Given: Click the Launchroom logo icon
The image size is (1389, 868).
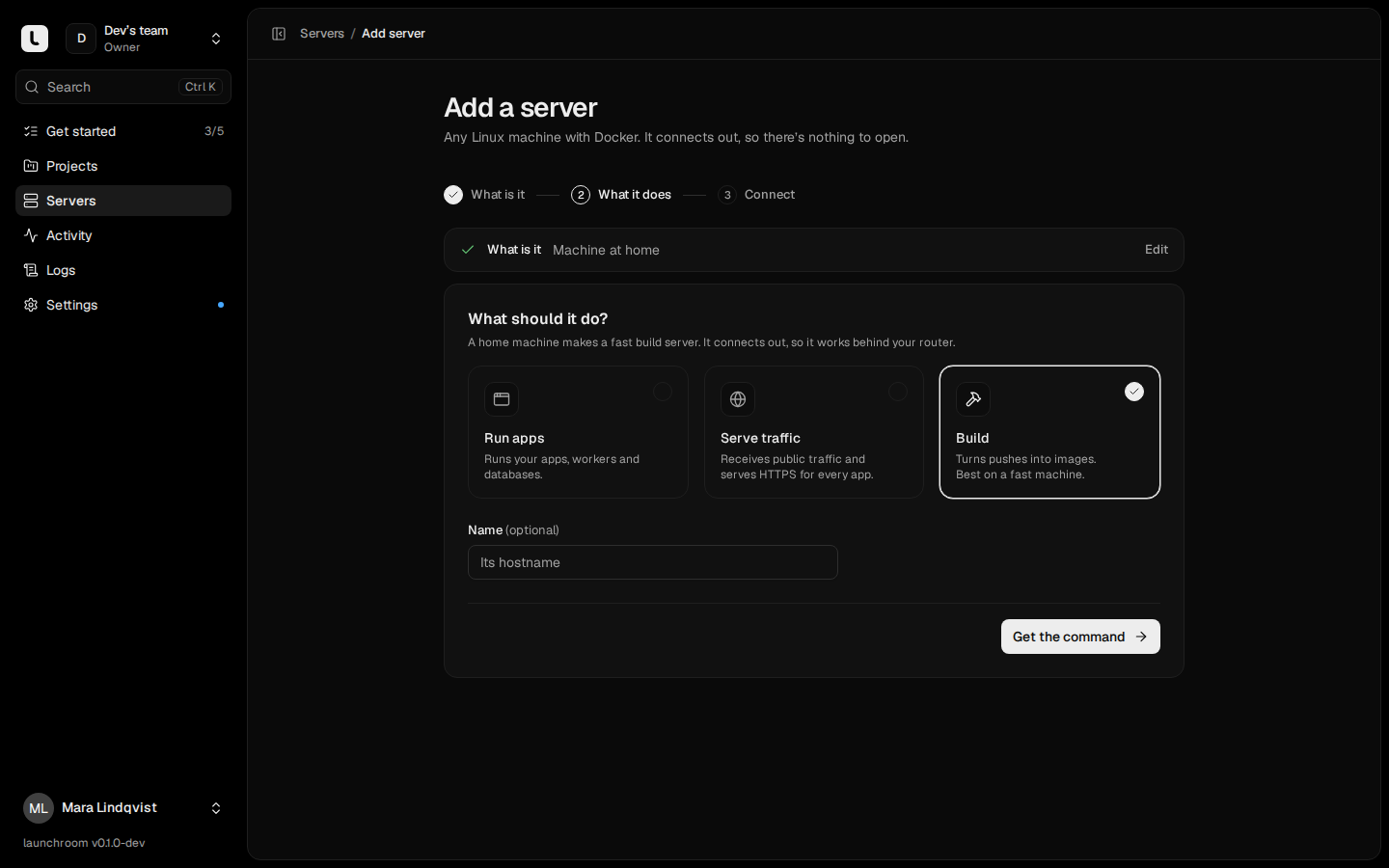Looking at the screenshot, I should click(35, 39).
